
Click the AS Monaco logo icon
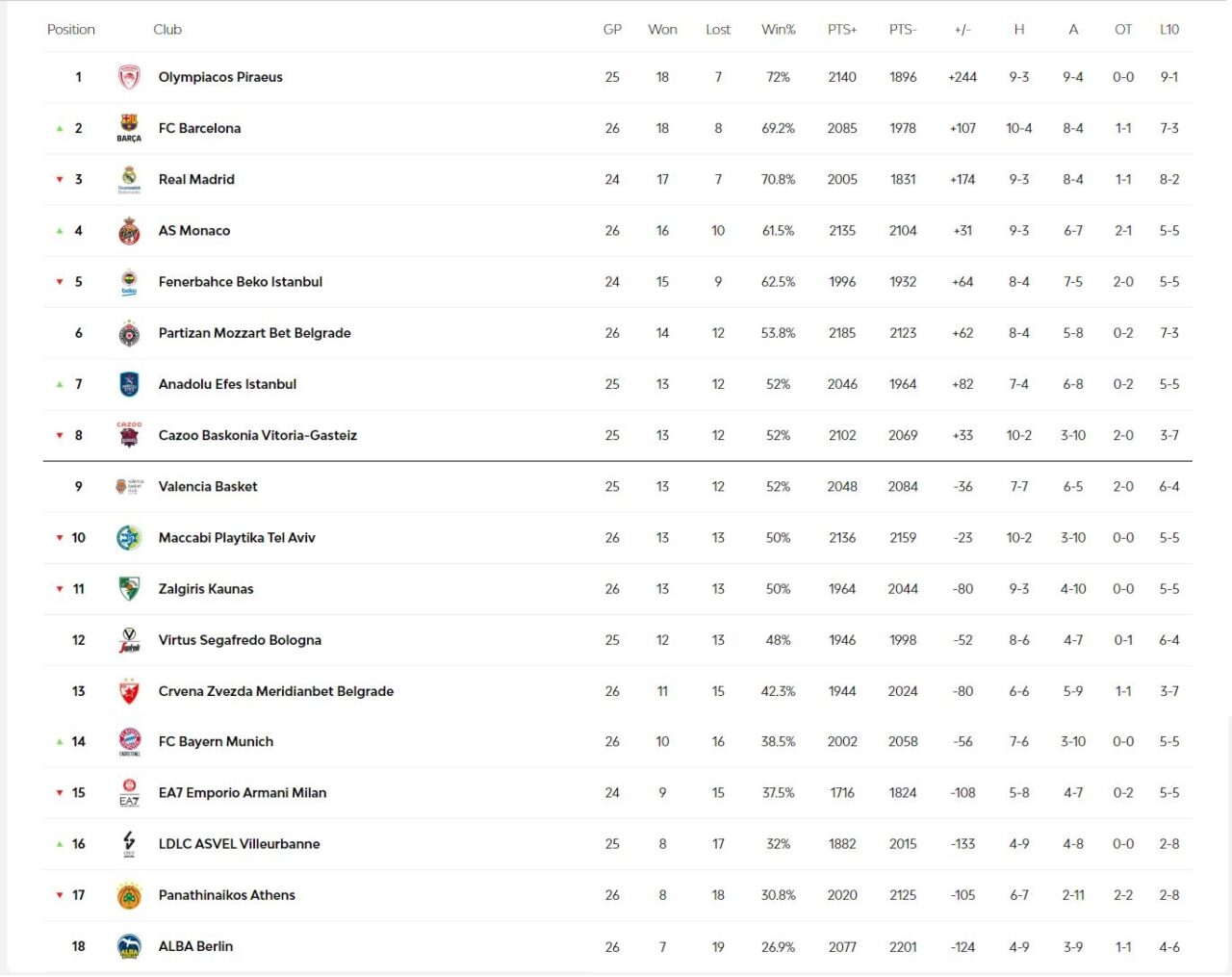pyautogui.click(x=129, y=231)
